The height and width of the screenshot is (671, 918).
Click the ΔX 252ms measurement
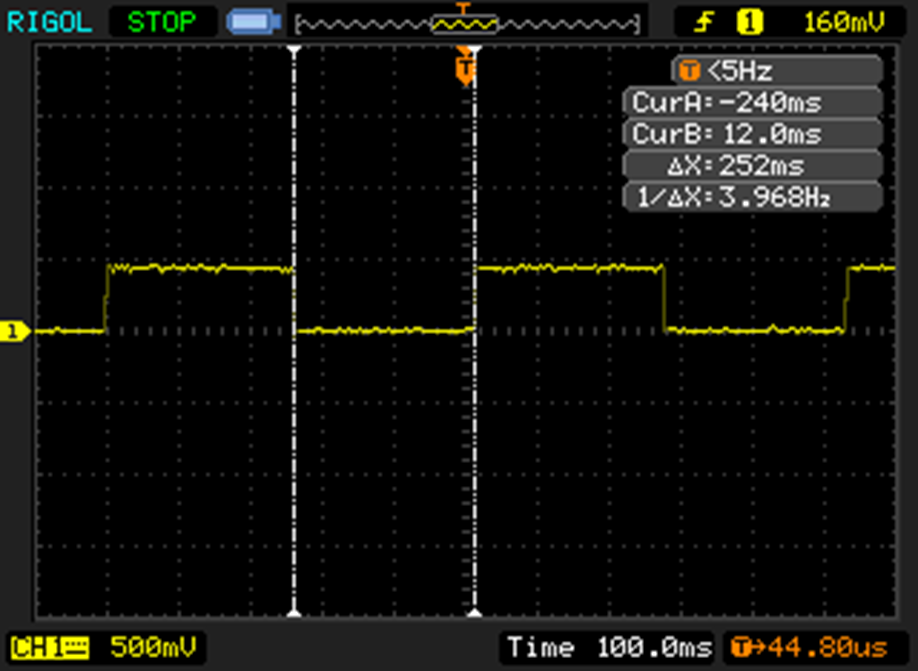coord(750,166)
